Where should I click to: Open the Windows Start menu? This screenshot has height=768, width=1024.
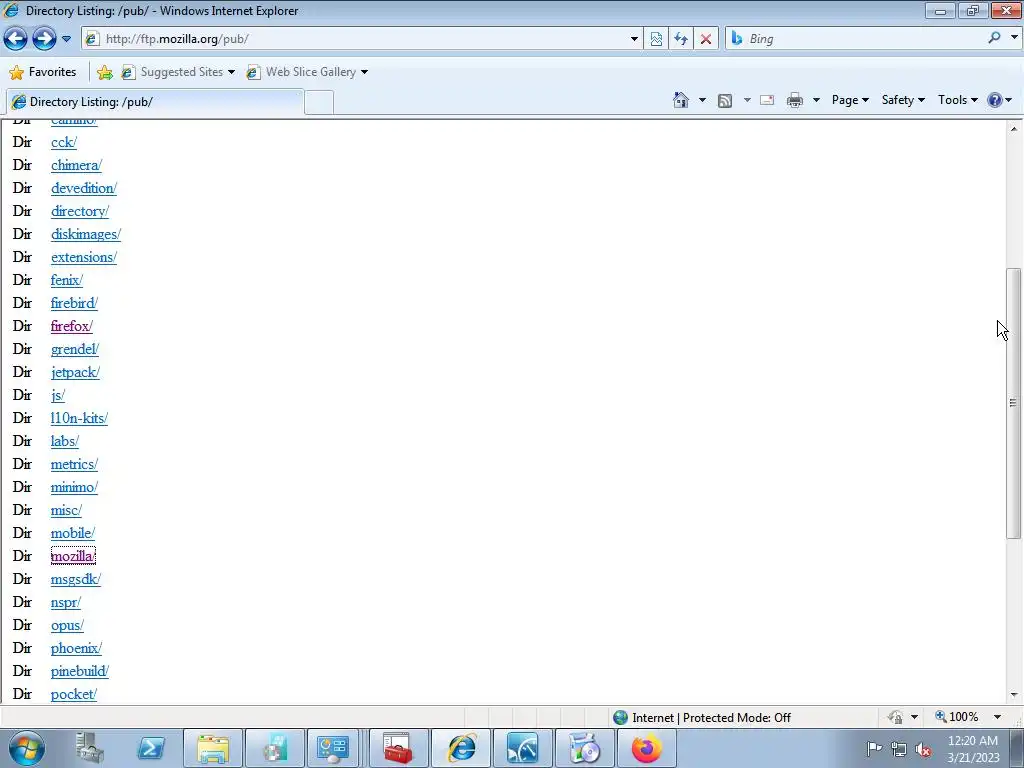(x=26, y=748)
